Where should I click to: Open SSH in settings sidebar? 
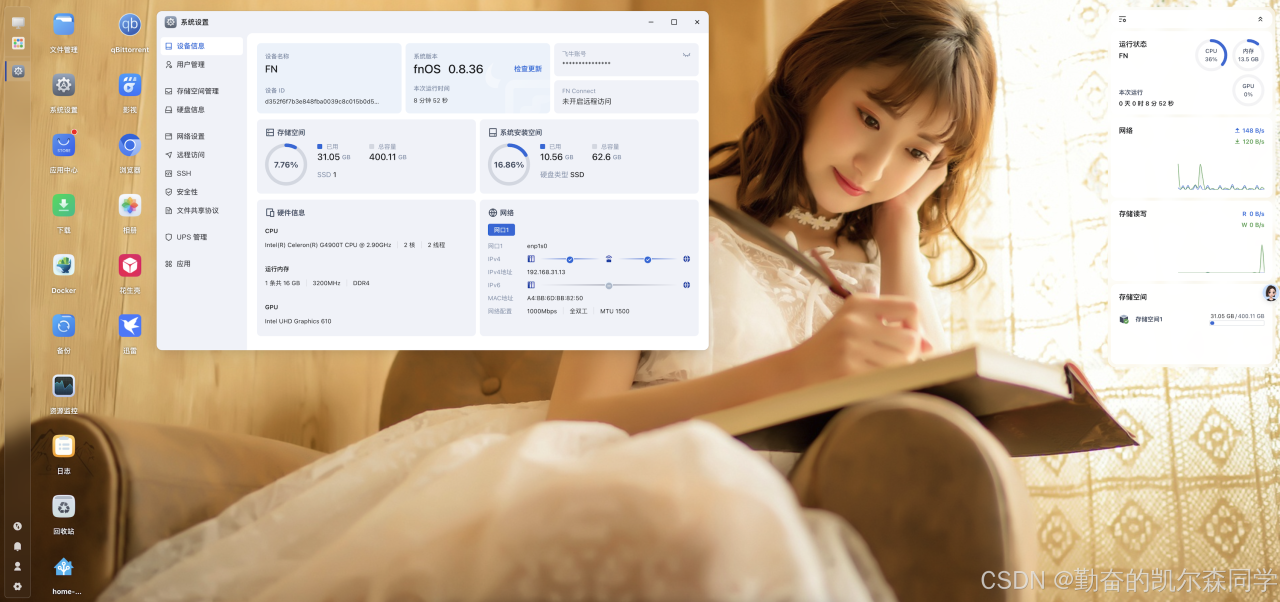200,173
